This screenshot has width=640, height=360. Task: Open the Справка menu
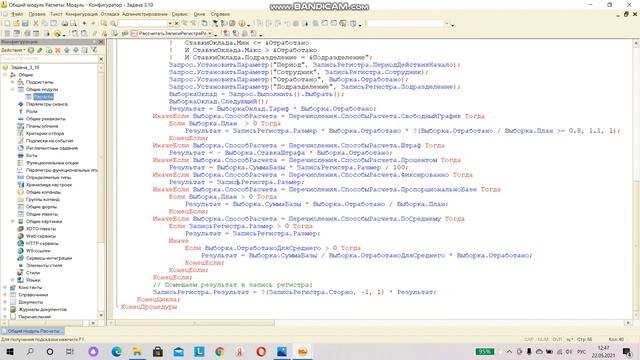point(220,14)
